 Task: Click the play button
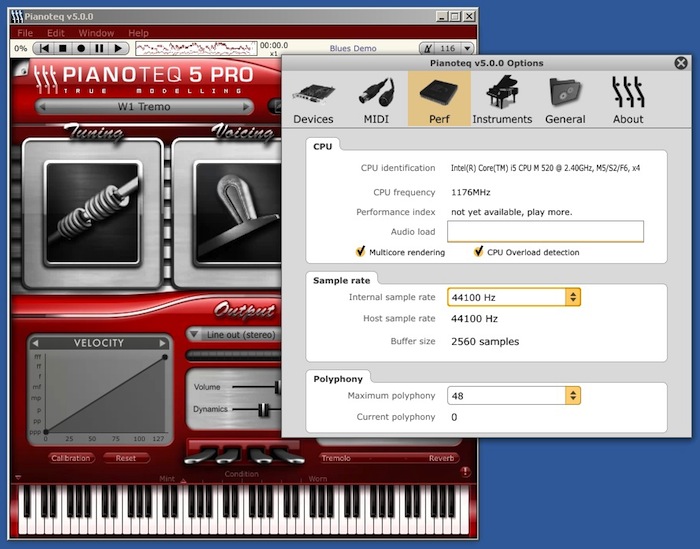coord(118,48)
